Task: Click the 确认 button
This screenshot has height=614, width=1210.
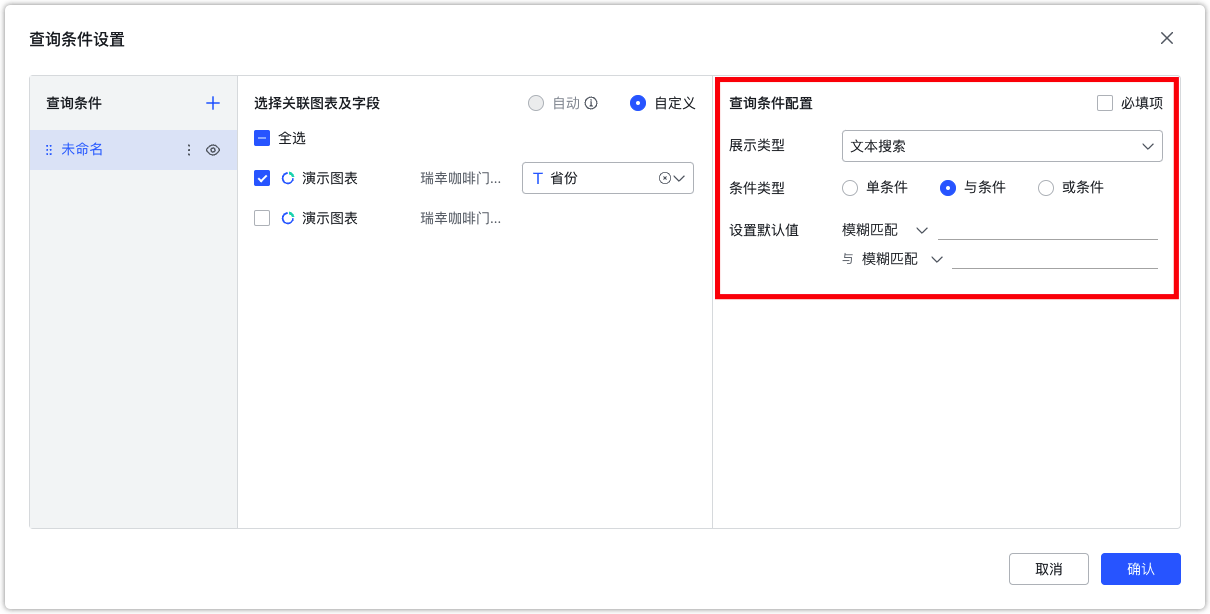Action: tap(1140, 569)
